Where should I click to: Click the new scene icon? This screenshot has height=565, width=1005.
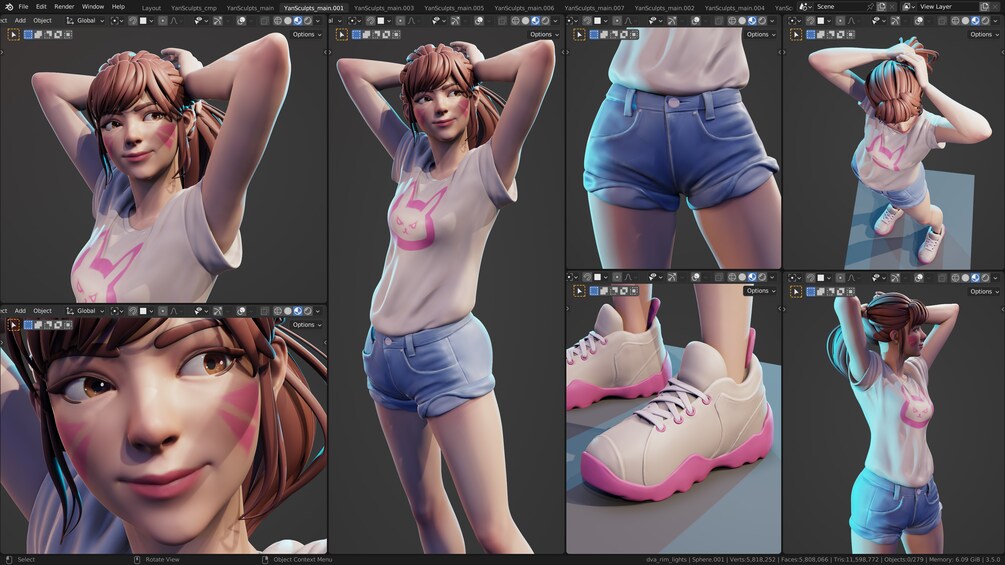881,6
